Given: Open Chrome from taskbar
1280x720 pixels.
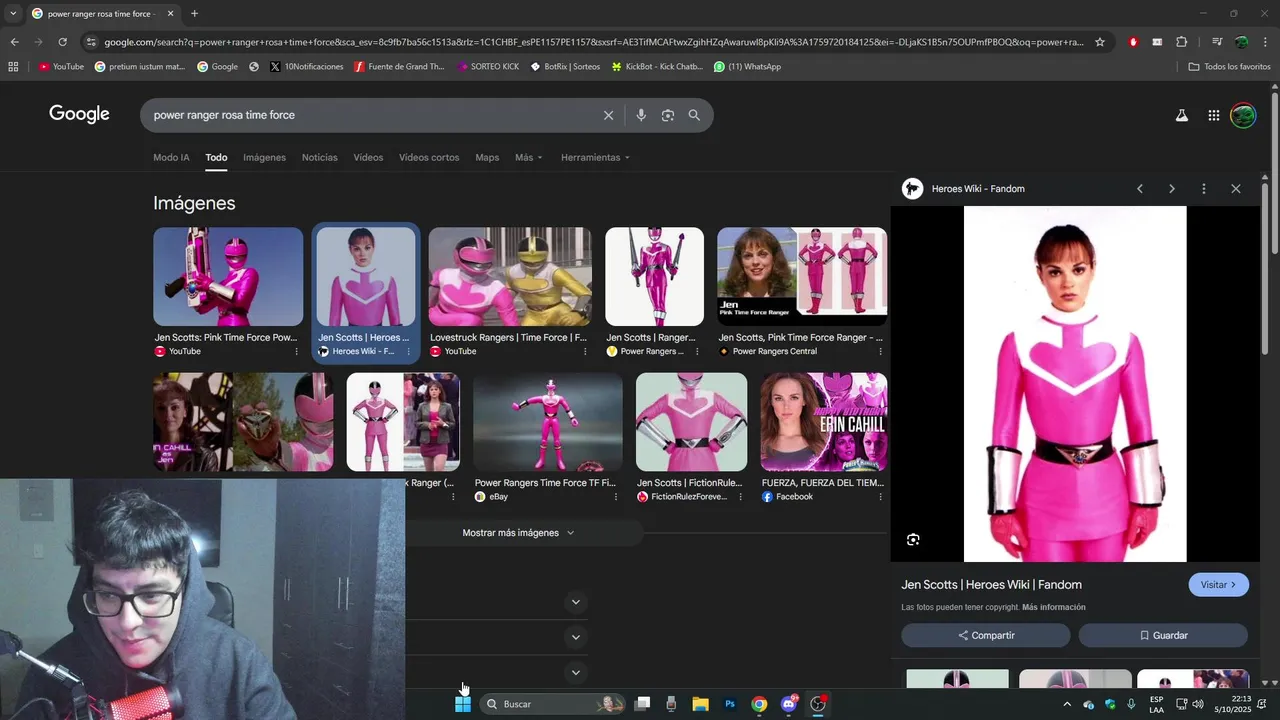Looking at the screenshot, I should click(759, 704).
